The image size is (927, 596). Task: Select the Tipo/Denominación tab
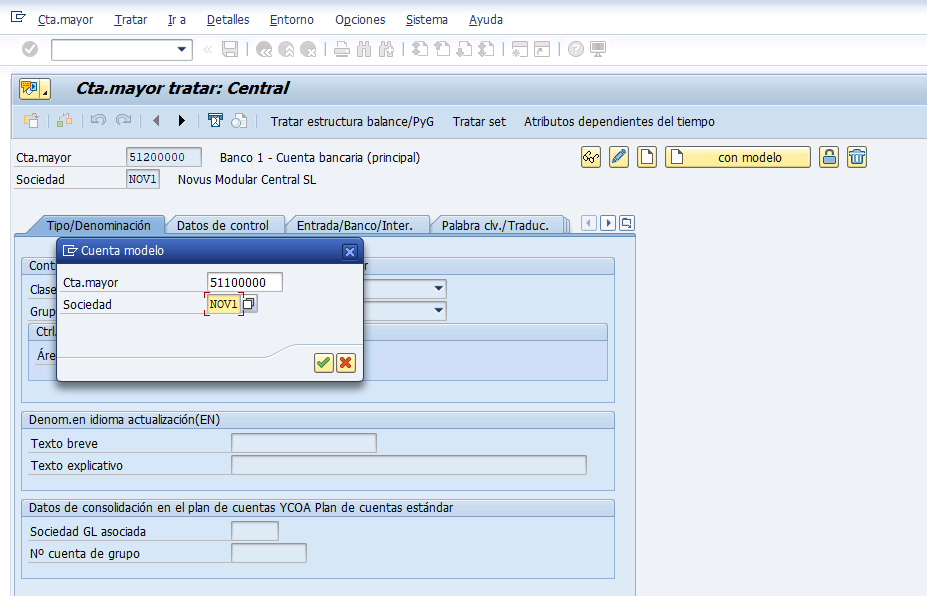pos(98,225)
